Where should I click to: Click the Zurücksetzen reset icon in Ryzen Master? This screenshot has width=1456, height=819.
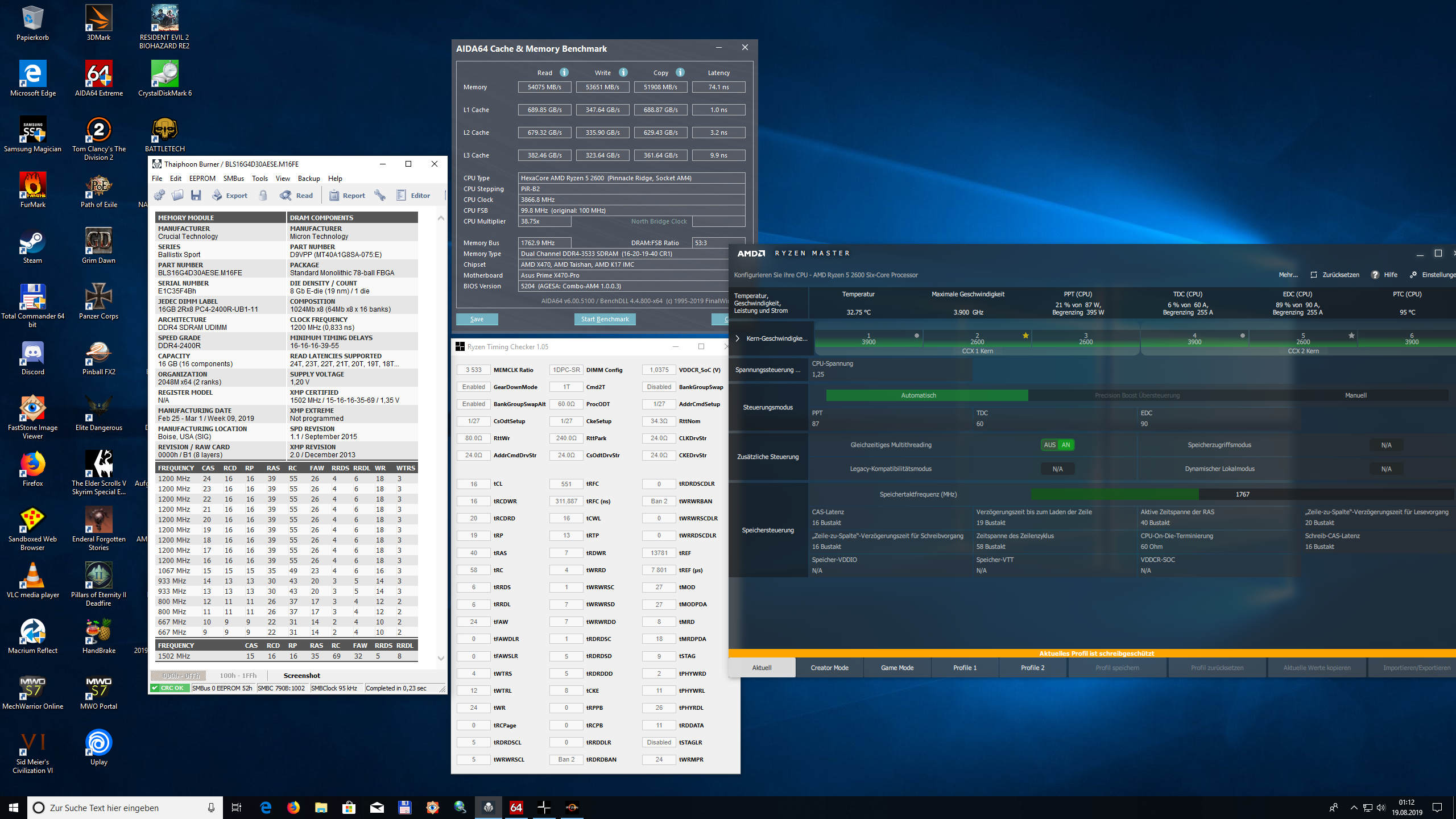(1314, 275)
